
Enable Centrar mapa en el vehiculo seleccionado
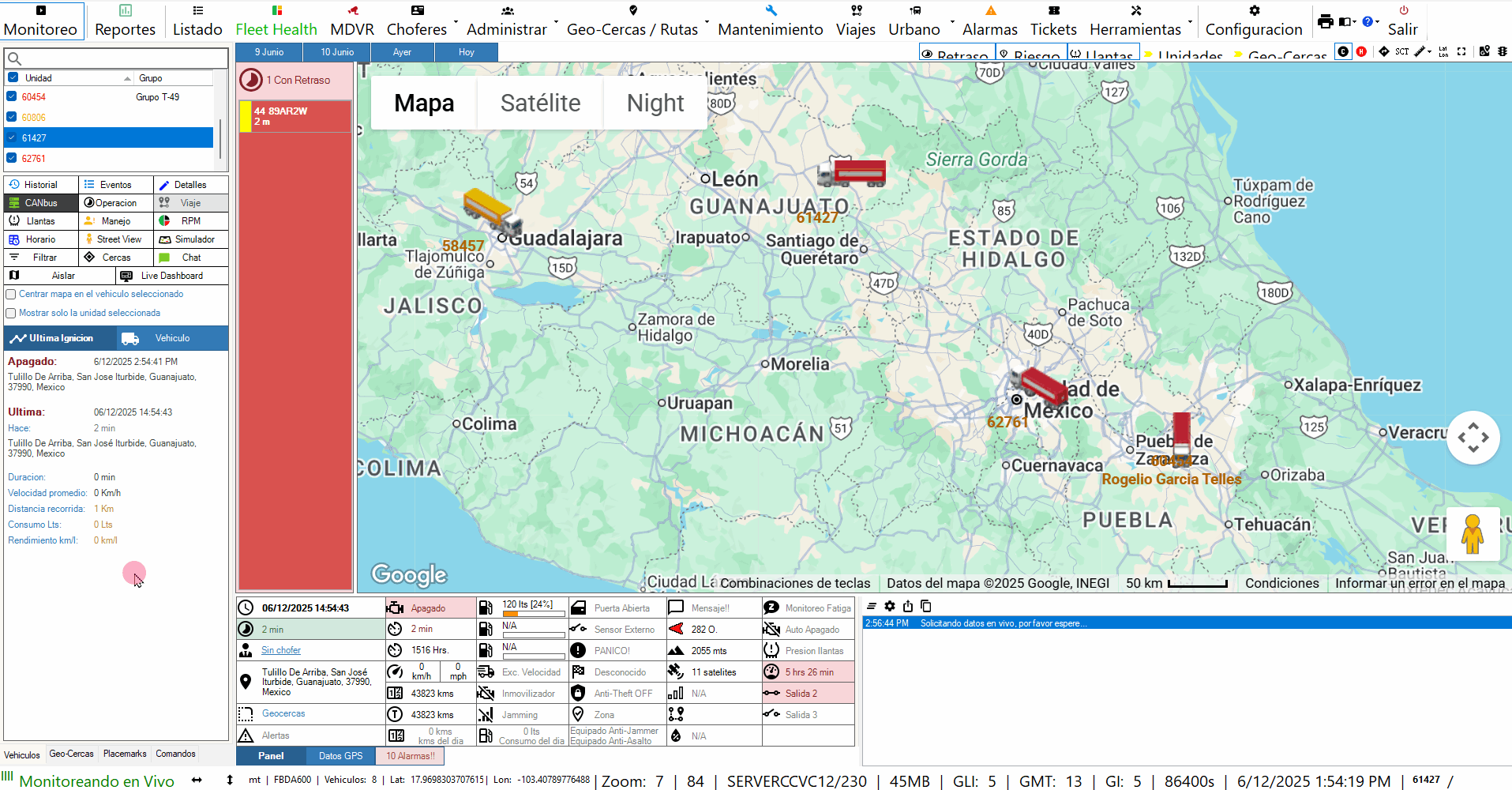pos(11,295)
